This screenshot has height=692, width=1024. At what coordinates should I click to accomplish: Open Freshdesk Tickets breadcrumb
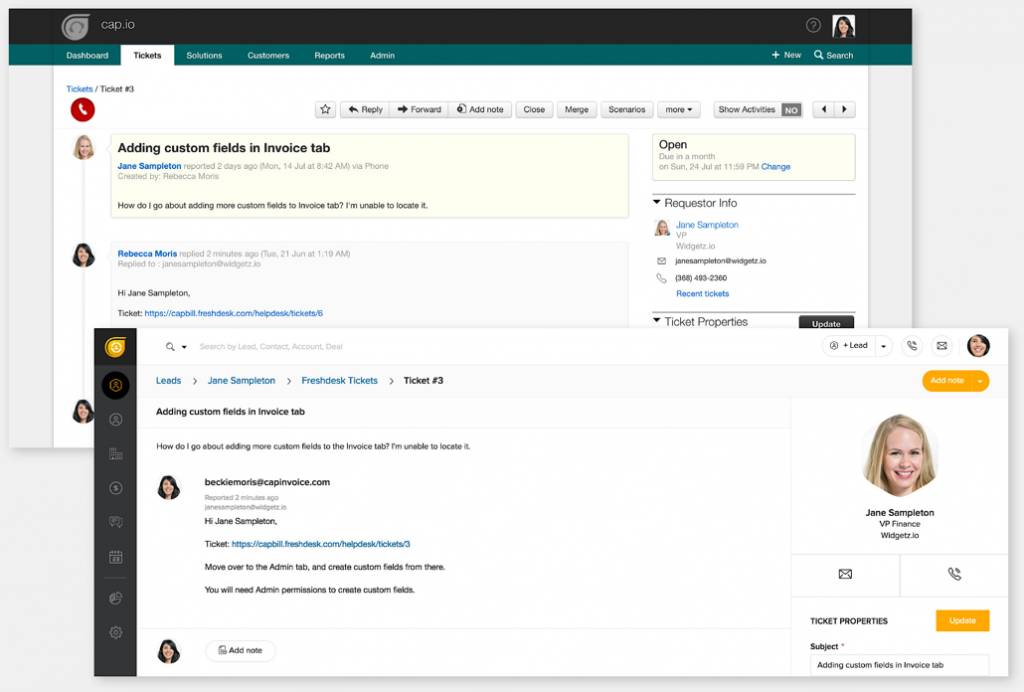coord(340,381)
